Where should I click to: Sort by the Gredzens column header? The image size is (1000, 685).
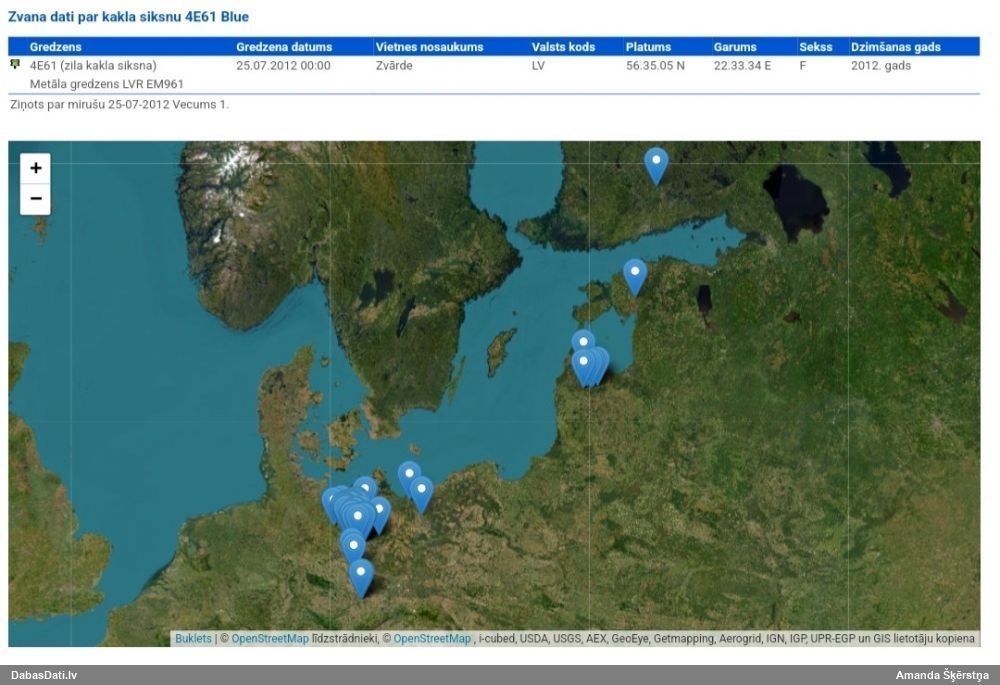tap(56, 47)
